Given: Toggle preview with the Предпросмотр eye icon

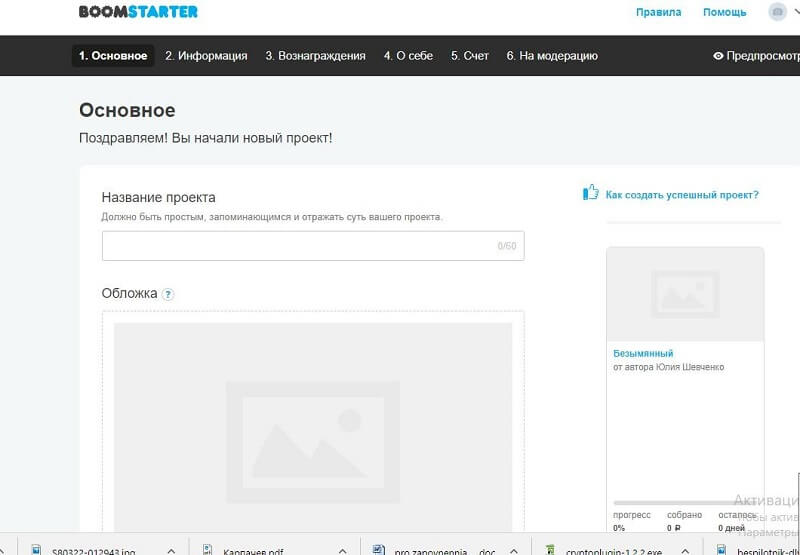Looking at the screenshot, I should coord(718,56).
